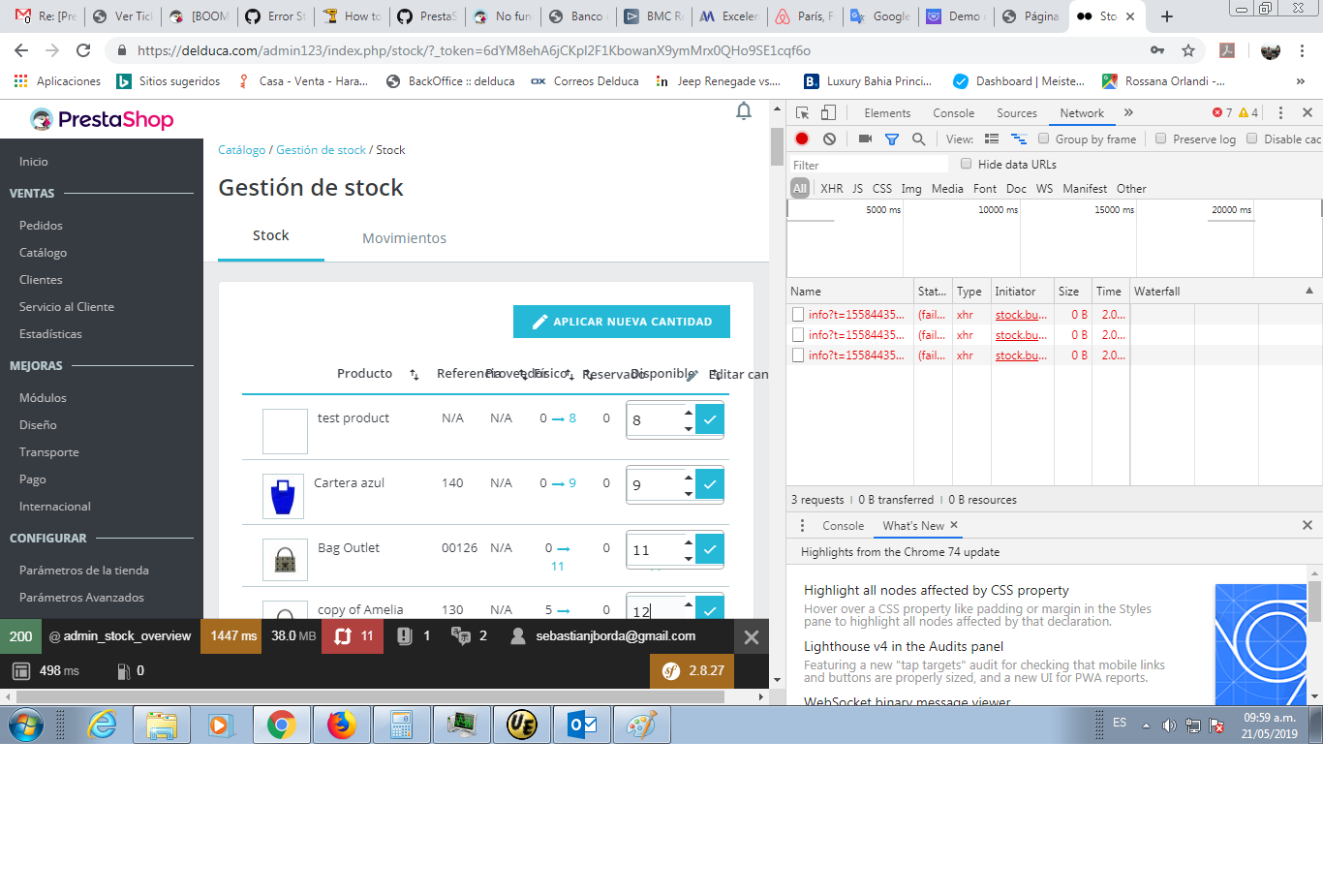Check the first info?t= request checkbox
Image resolution: width=1323 pixels, height=896 pixels.
click(798, 314)
